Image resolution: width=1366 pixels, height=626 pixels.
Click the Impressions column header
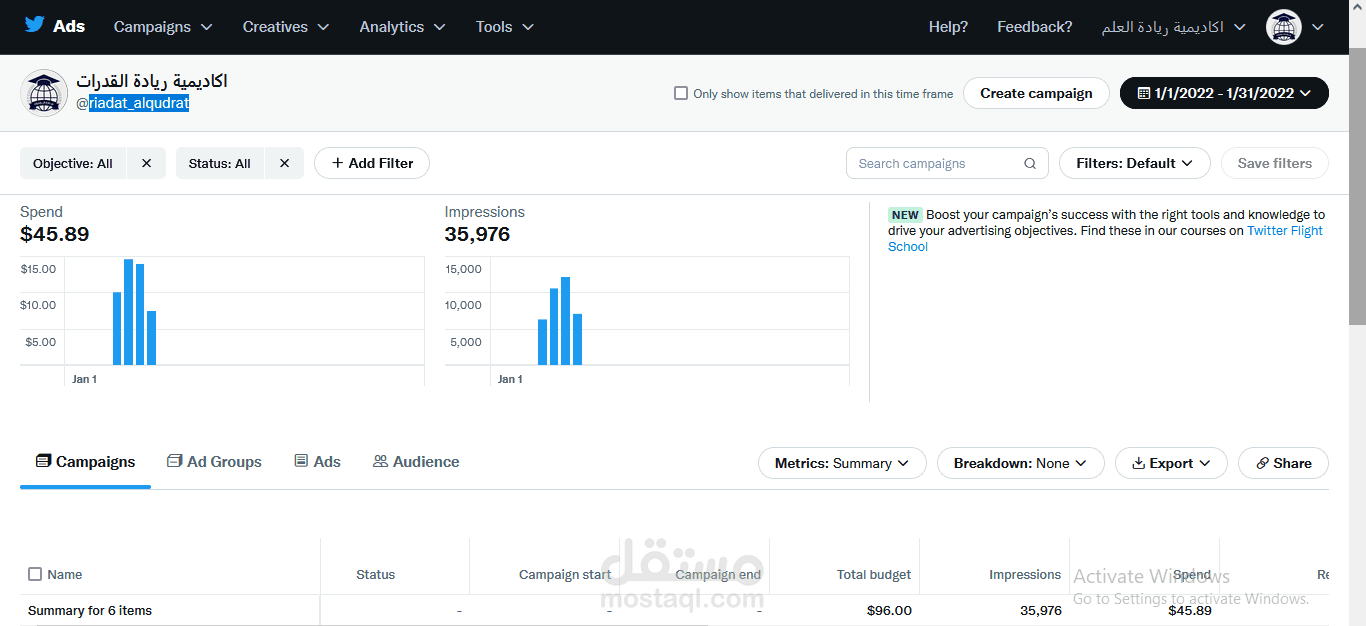pos(1025,575)
